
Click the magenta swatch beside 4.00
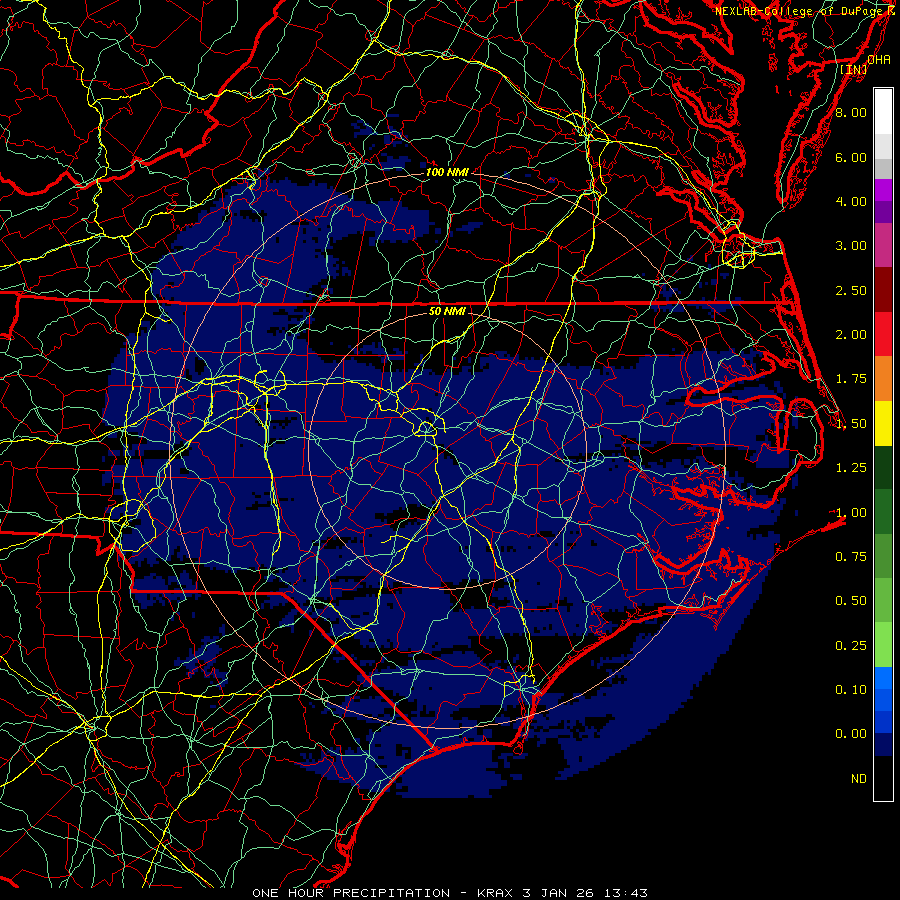pos(883,190)
